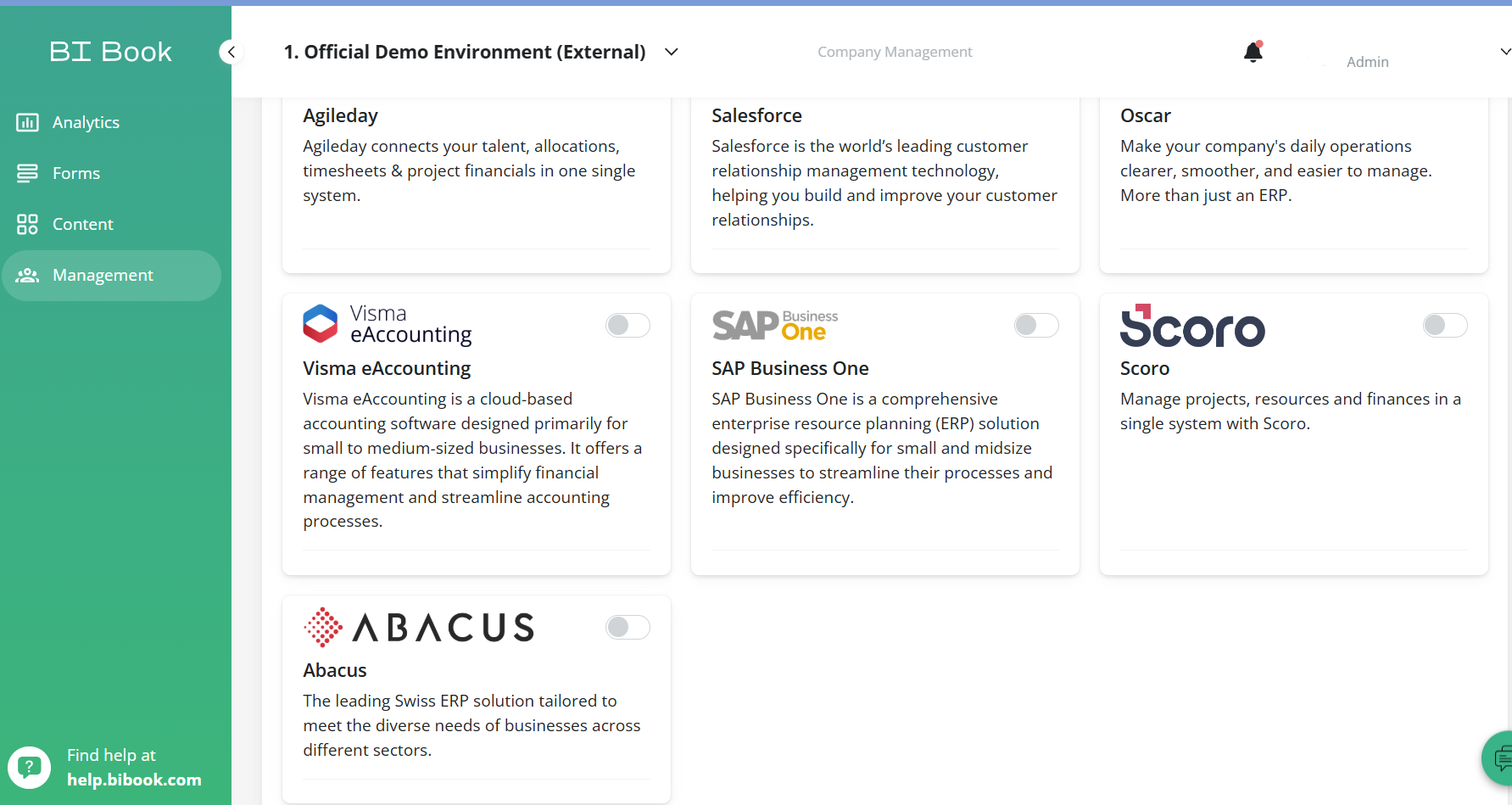
Task: Collapse the sidebar with the arrow button
Action: 231,52
